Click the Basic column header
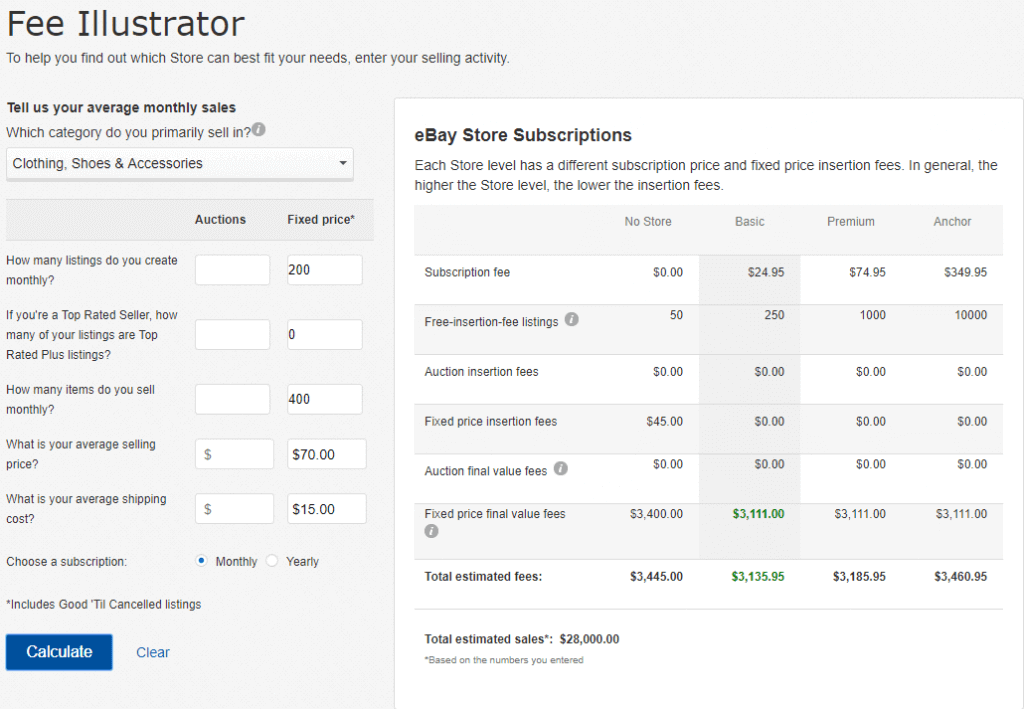 pyautogui.click(x=750, y=221)
